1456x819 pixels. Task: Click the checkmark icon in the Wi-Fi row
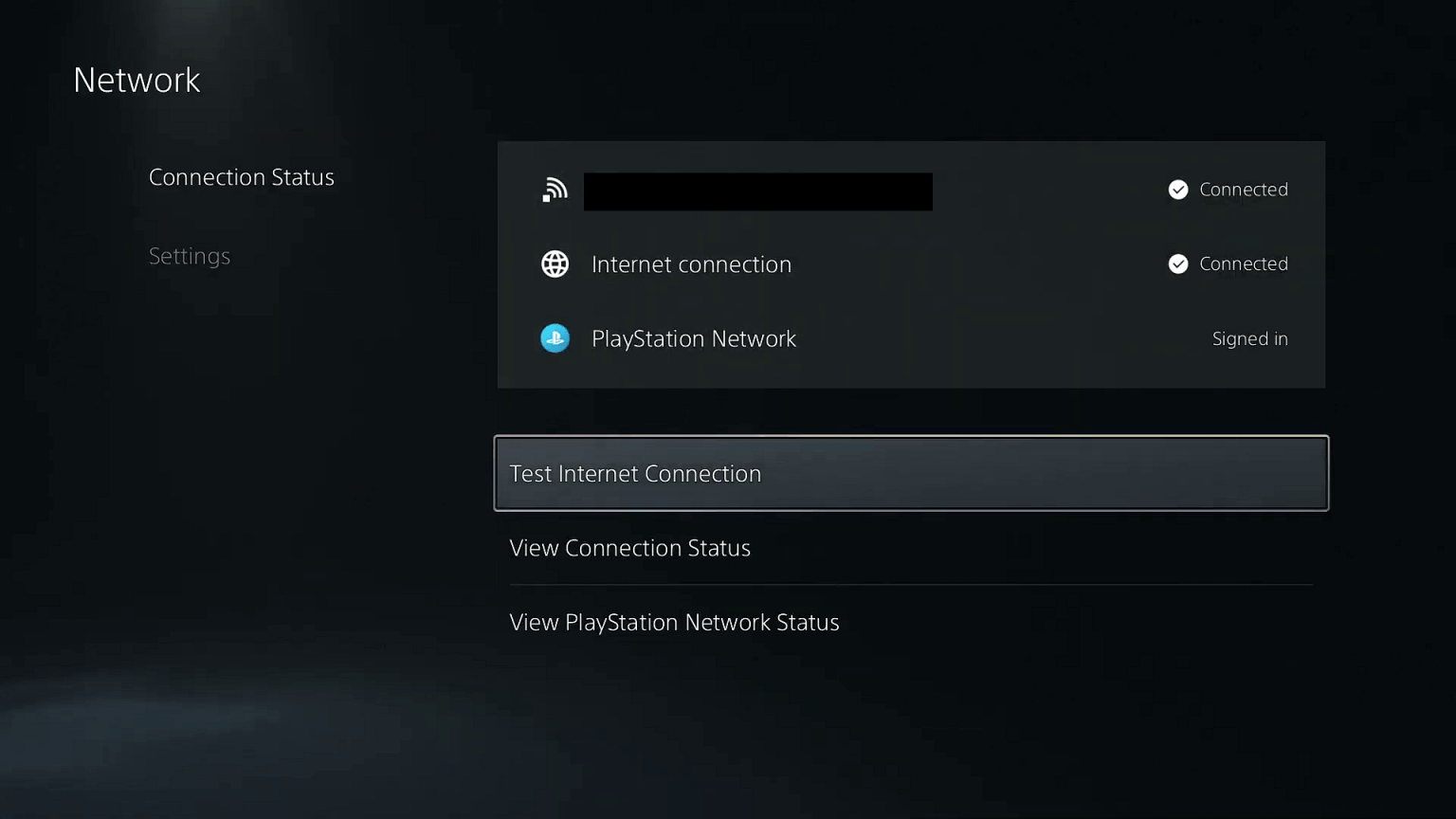(x=1178, y=190)
